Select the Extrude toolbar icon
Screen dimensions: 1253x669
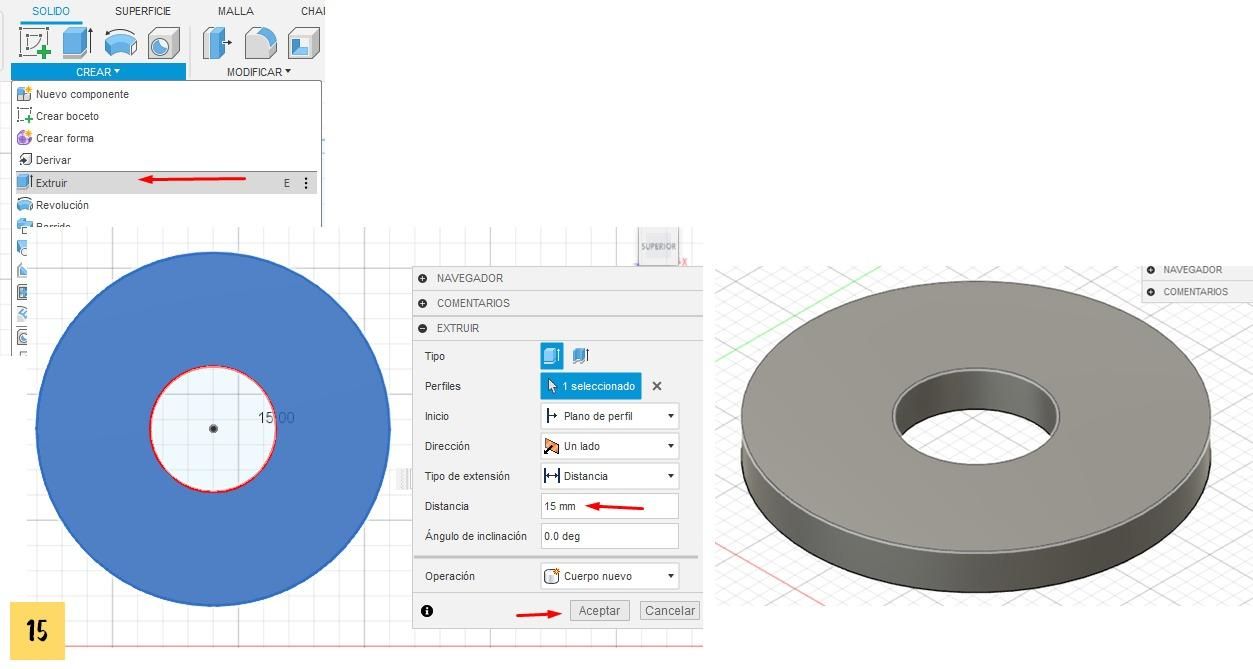[x=77, y=43]
